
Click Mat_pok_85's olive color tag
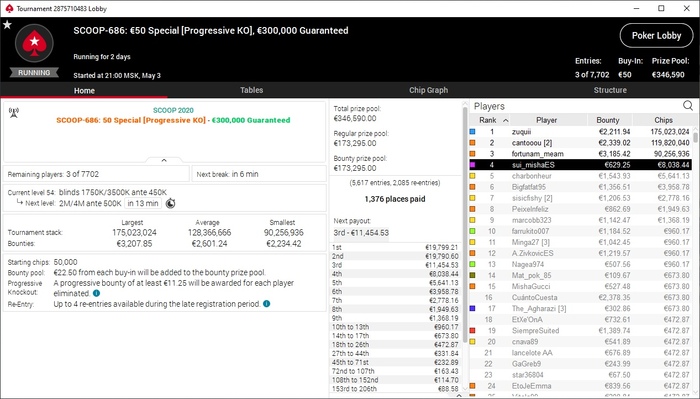coord(472,275)
